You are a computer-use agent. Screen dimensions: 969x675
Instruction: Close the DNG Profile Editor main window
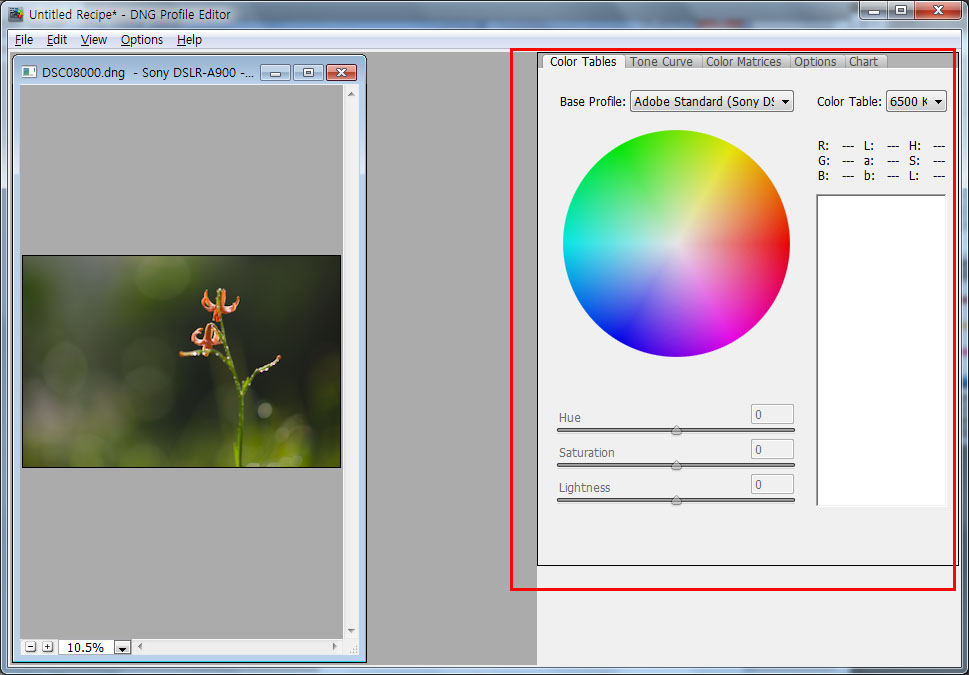pyautogui.click(x=938, y=10)
